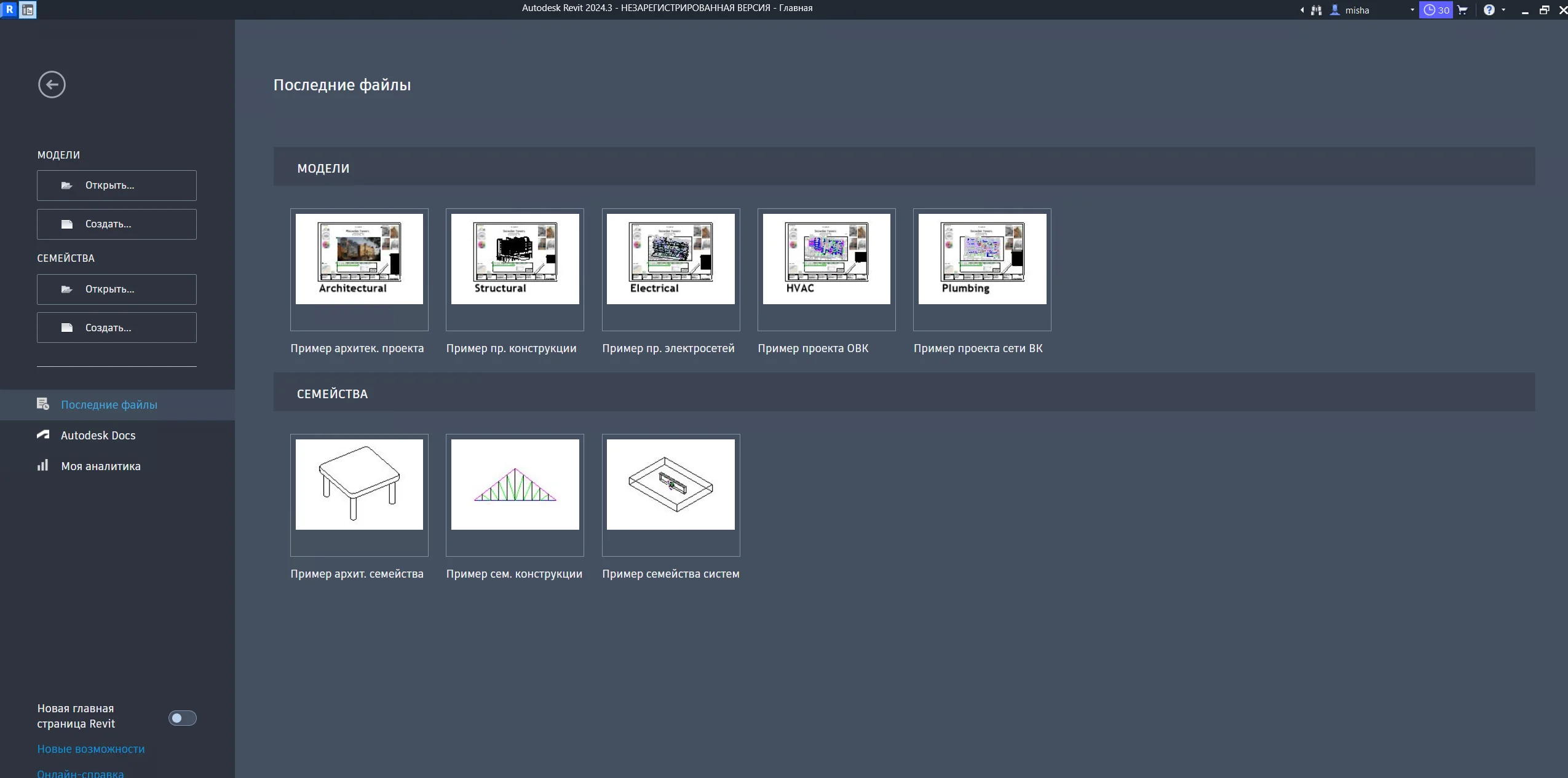
Task: Click the help question mark icon
Action: pos(1489,10)
